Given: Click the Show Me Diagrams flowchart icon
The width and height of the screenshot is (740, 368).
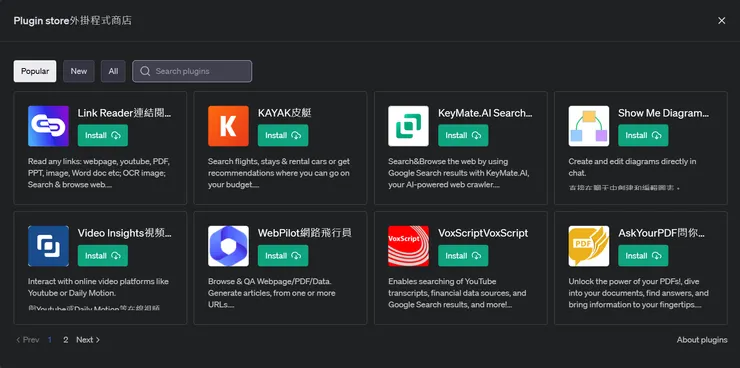Looking at the screenshot, I should (x=589, y=126).
